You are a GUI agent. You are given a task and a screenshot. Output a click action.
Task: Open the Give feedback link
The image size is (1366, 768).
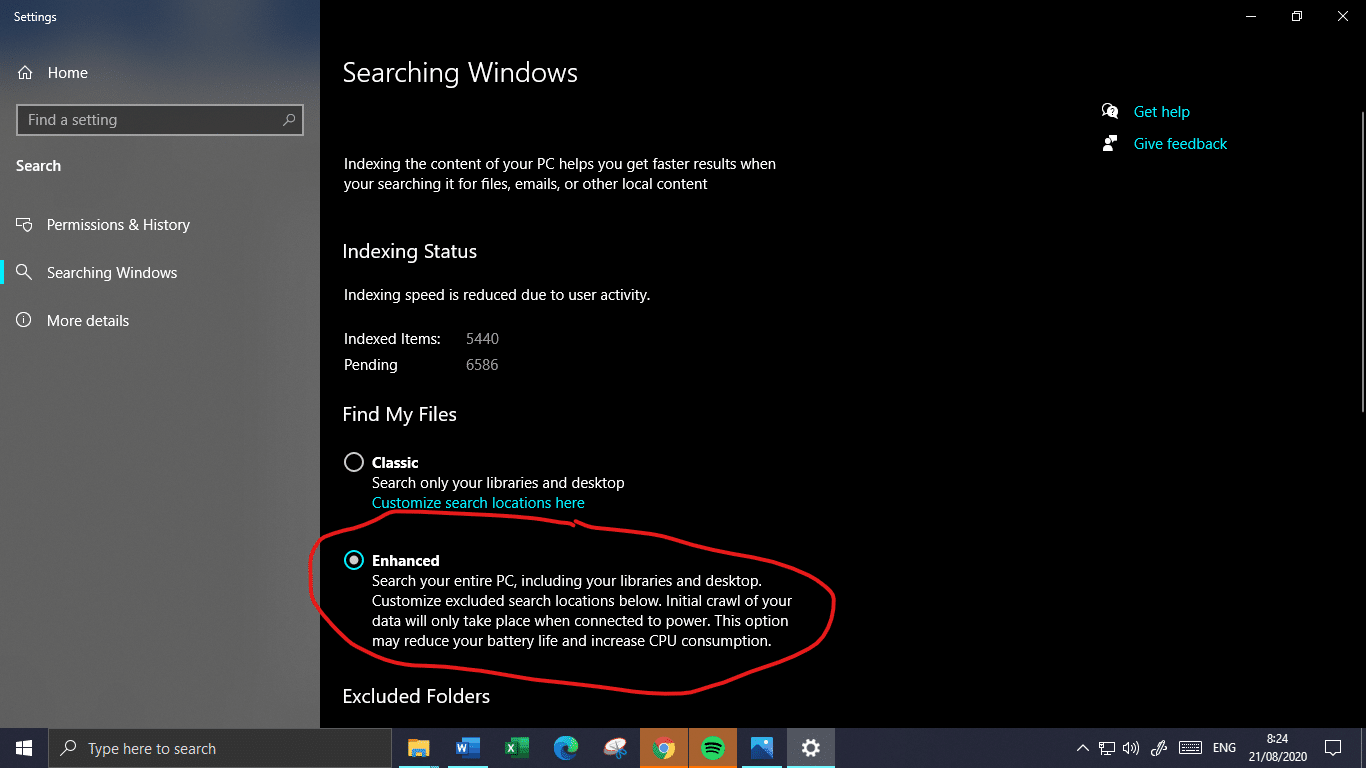click(x=1180, y=144)
